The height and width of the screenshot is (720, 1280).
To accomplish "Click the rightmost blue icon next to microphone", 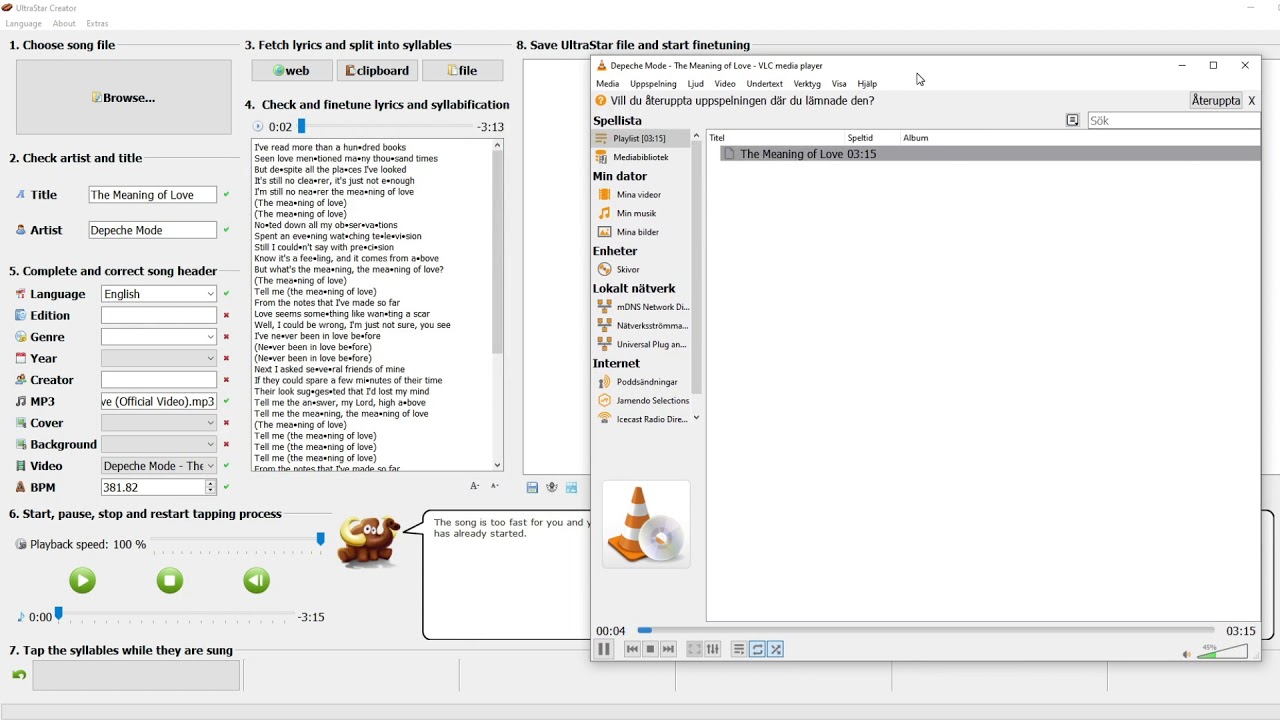I will pyautogui.click(x=572, y=488).
